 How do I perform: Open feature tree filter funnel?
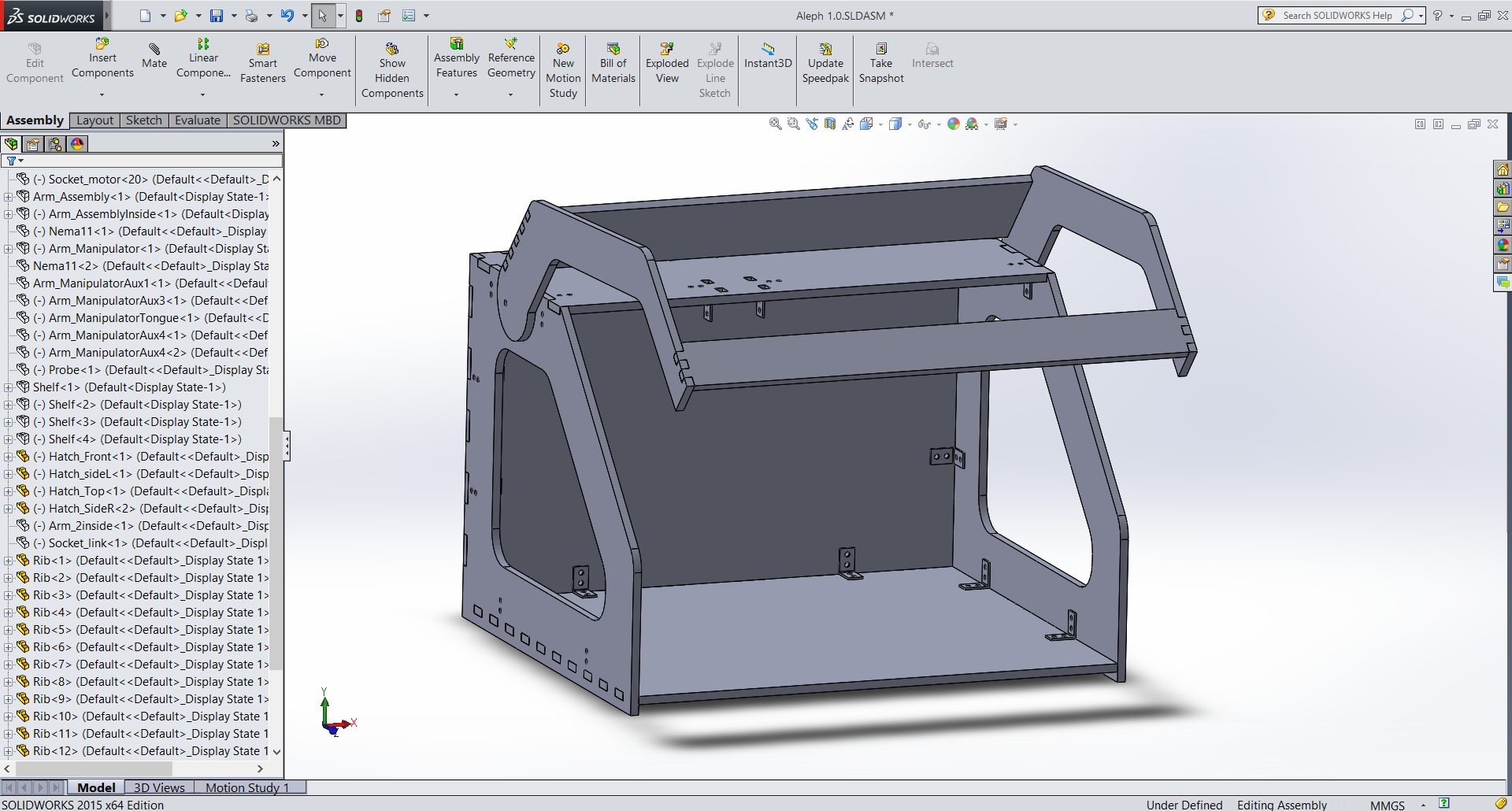pos(13,161)
